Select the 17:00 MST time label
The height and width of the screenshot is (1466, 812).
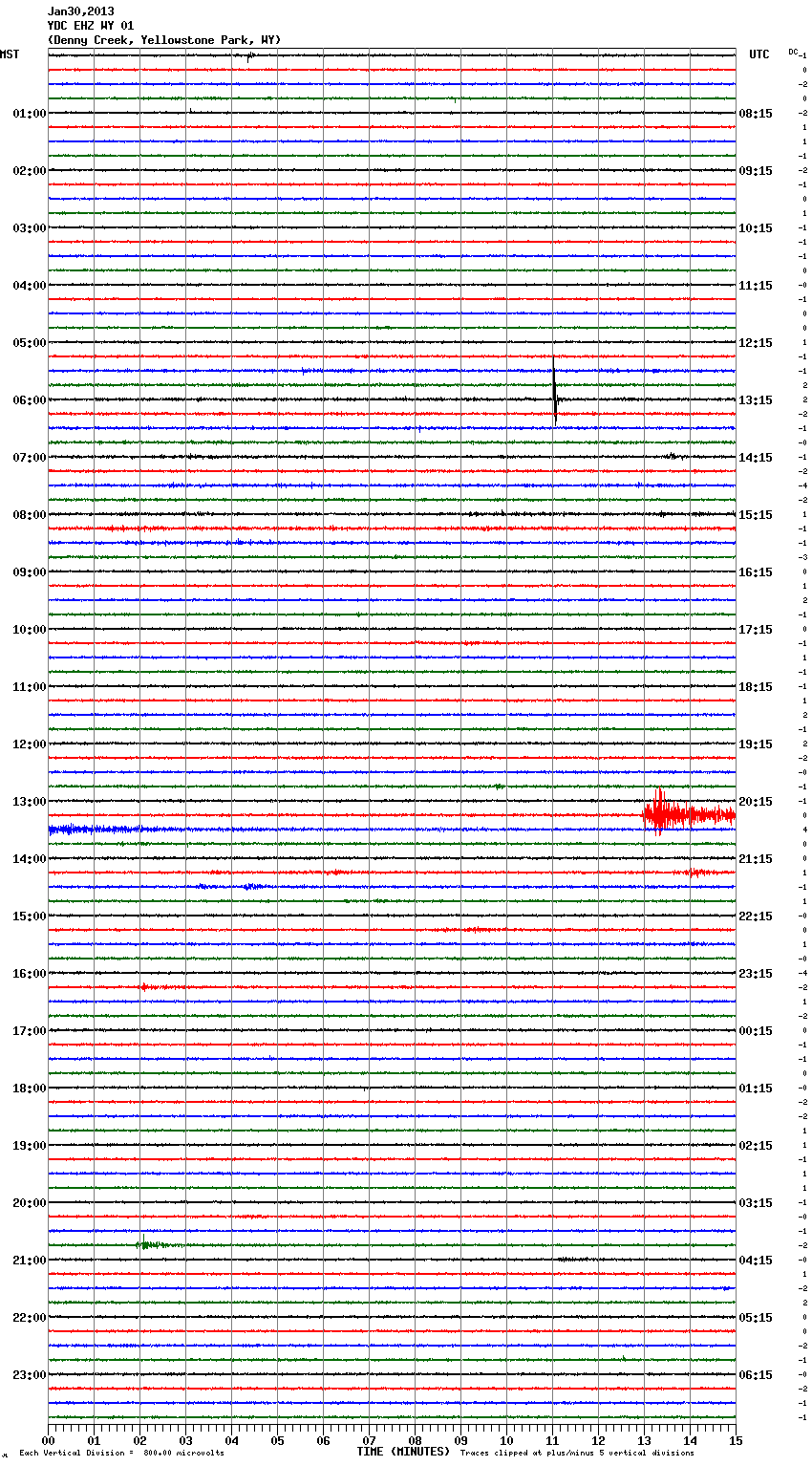click(x=30, y=1031)
